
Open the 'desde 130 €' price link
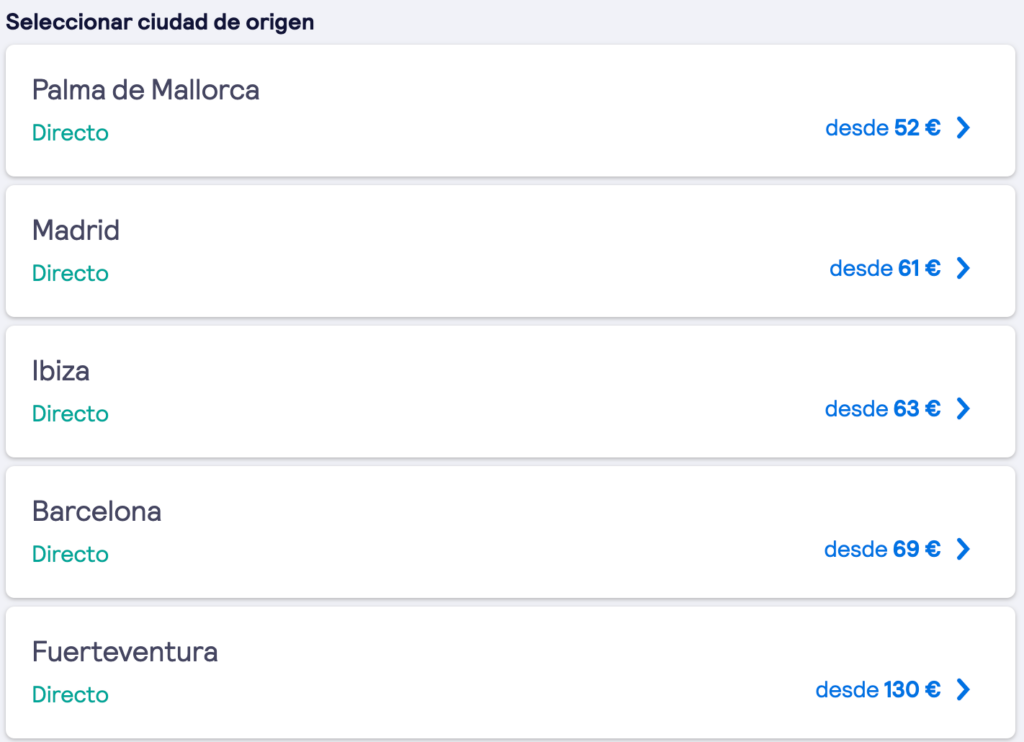(877, 689)
